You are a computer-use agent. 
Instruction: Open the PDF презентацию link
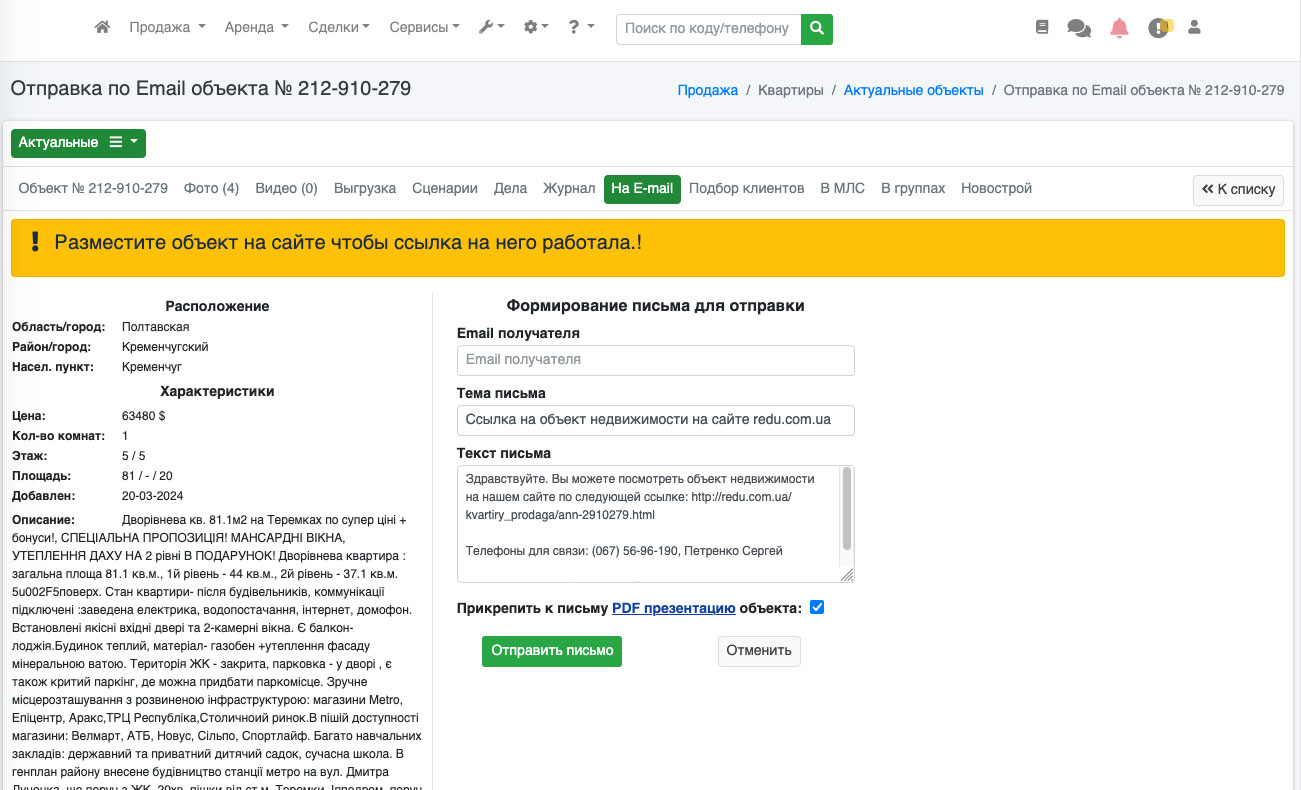pos(673,608)
